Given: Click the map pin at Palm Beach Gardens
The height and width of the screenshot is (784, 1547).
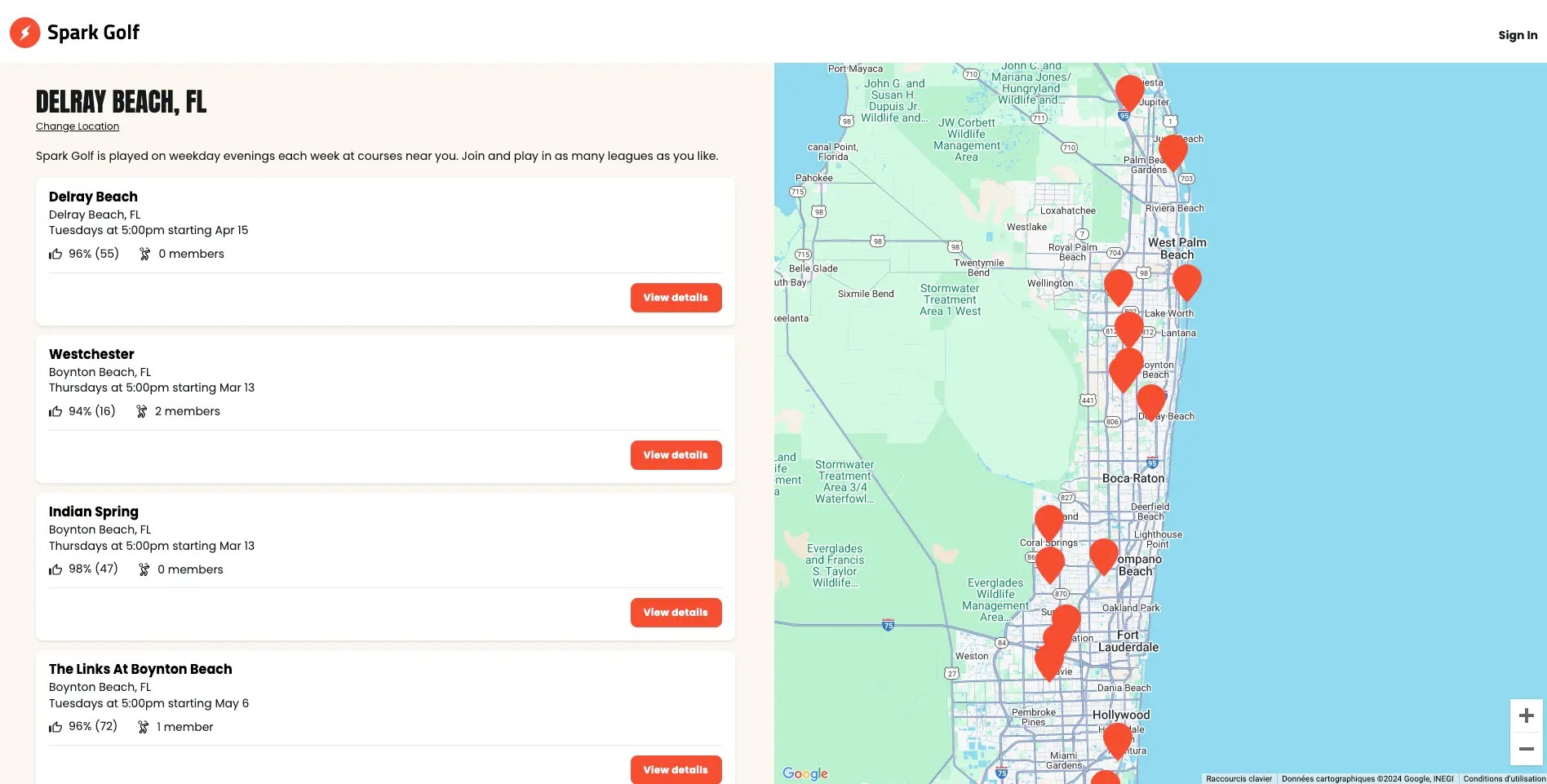Looking at the screenshot, I should point(1173,152).
